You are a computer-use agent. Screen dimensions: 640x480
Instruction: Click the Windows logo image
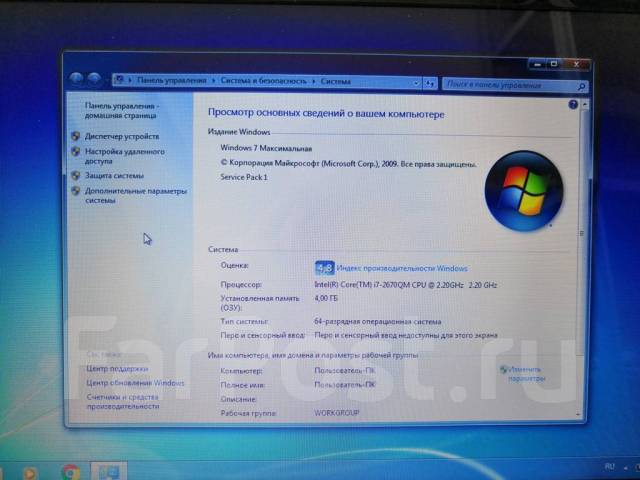point(524,190)
